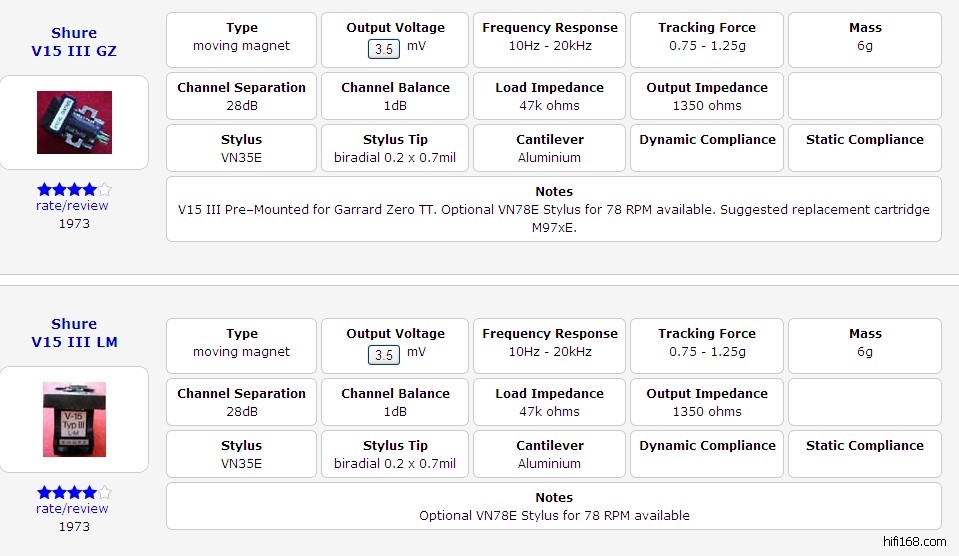Click the first blue star under V15 III GZ
Viewport: 959px width, 556px height.
point(44,189)
